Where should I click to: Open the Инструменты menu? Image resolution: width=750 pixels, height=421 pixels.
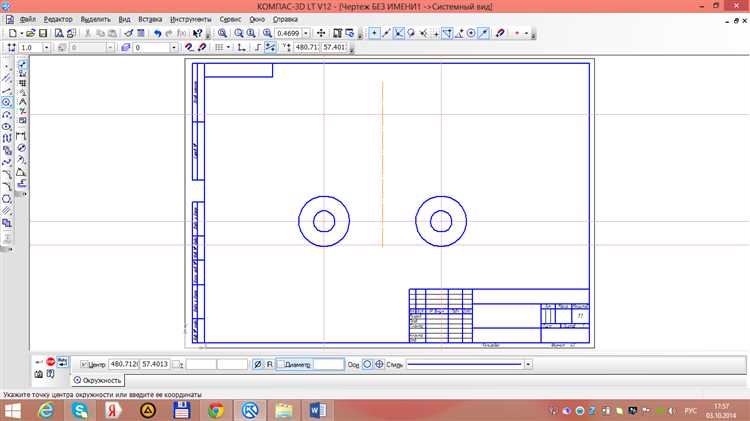pos(190,20)
